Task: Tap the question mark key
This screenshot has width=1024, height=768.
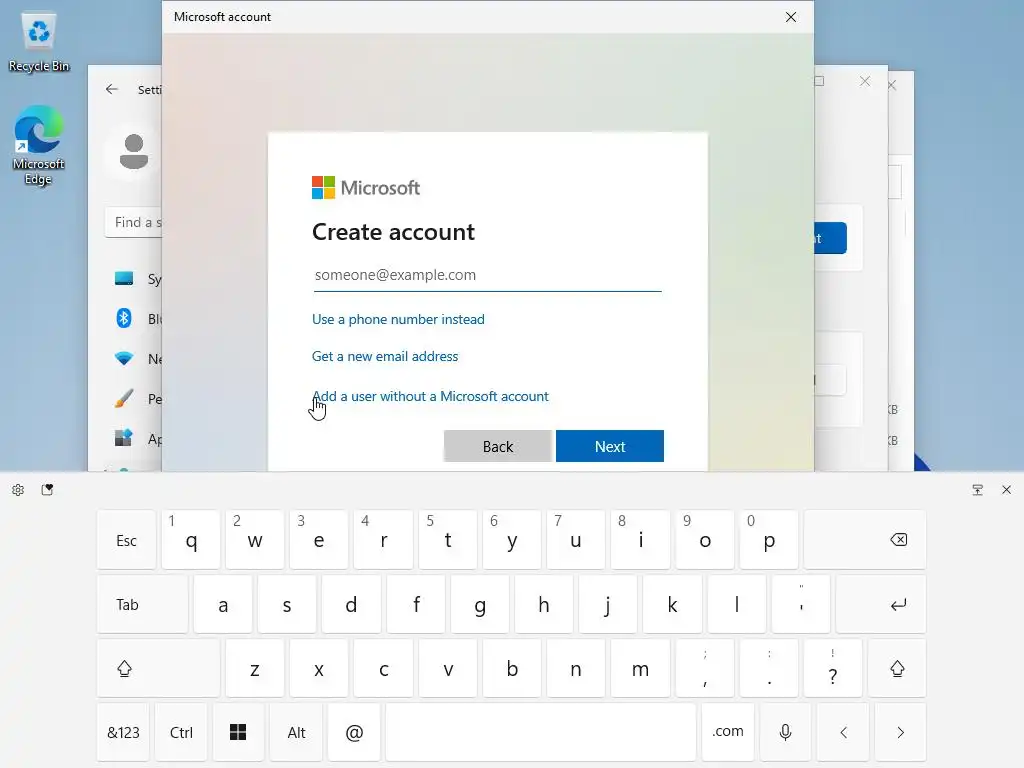Action: pos(833,668)
